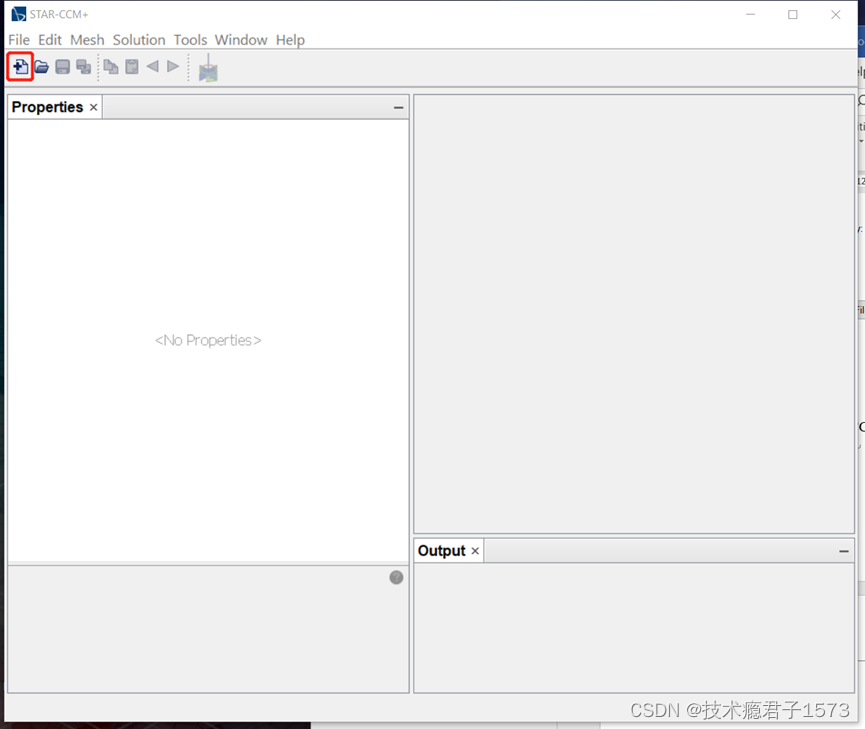The image size is (865, 729).
Task: Click the geometry scene toolbar icon
Action: [208, 68]
